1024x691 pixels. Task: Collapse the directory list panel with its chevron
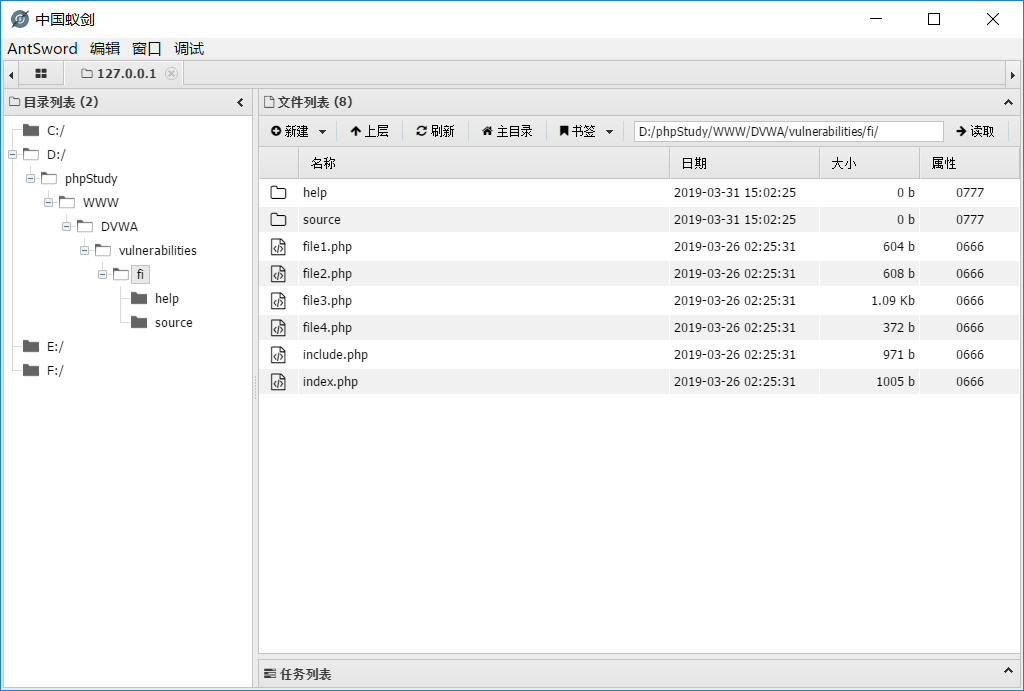(x=240, y=103)
